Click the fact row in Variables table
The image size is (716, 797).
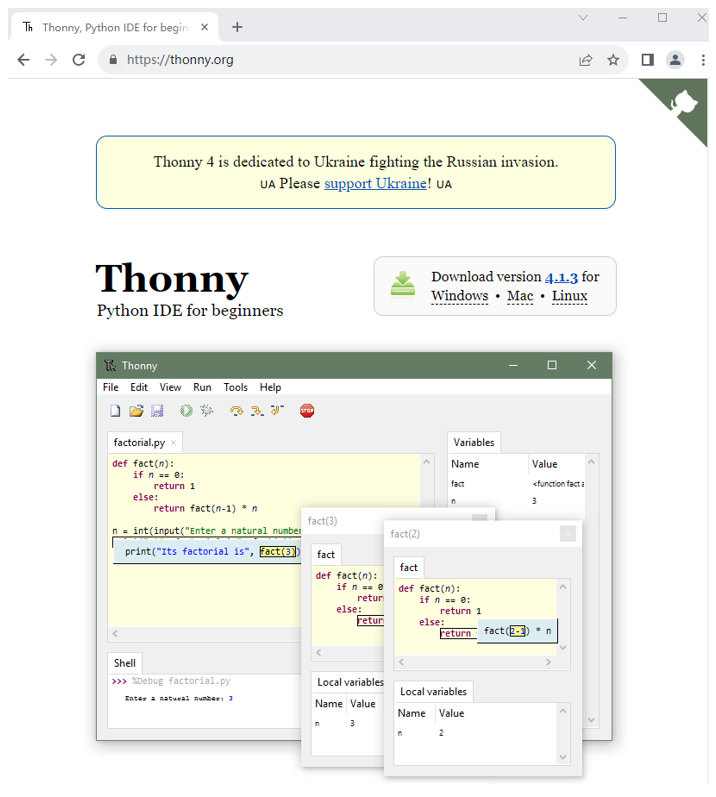[517, 484]
